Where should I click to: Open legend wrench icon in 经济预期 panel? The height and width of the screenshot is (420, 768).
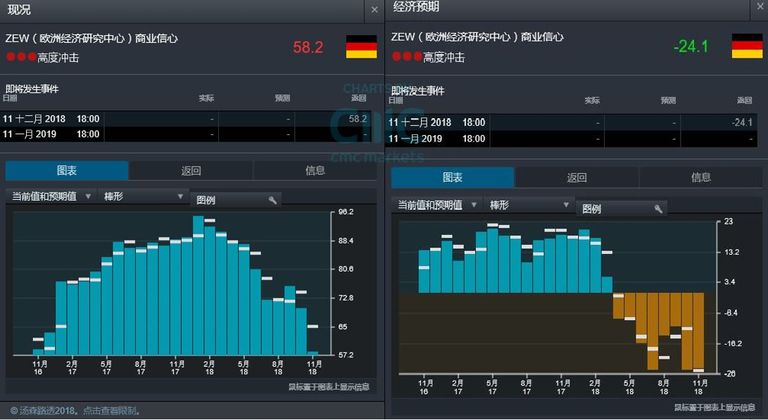659,208
